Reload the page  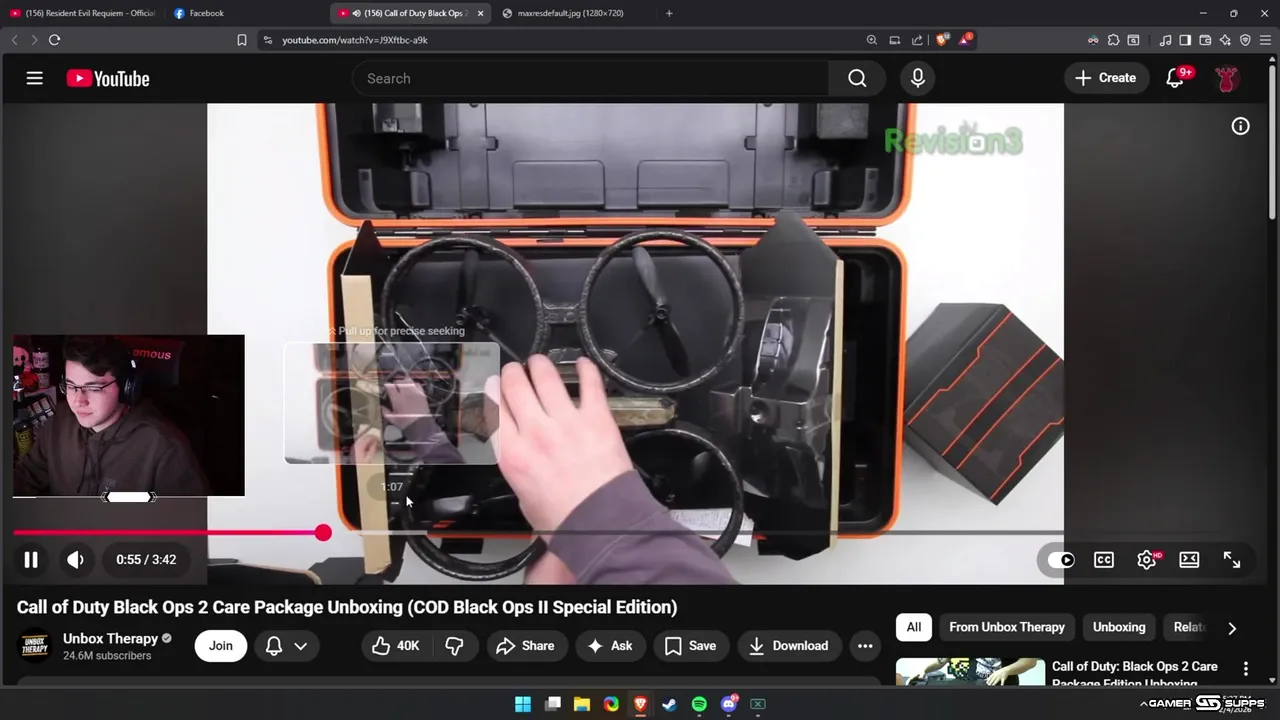[x=54, y=40]
